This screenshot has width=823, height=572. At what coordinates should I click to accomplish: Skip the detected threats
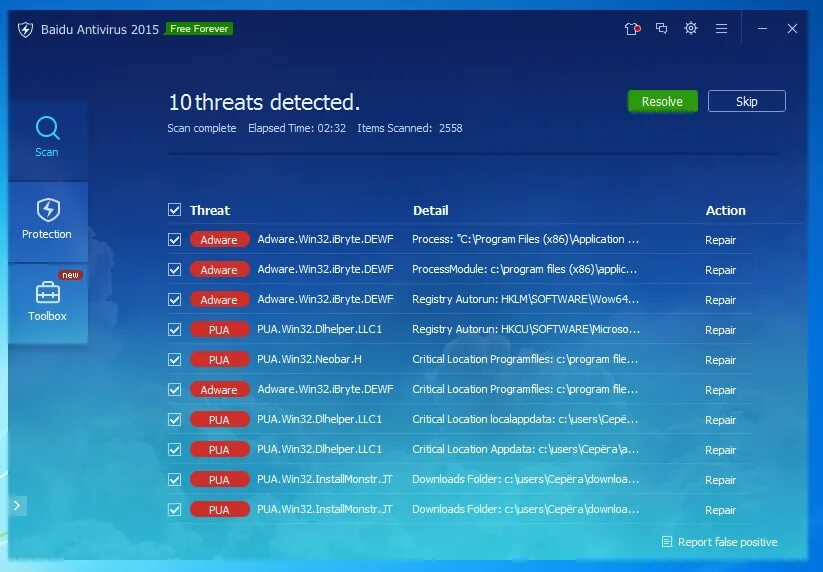746,101
